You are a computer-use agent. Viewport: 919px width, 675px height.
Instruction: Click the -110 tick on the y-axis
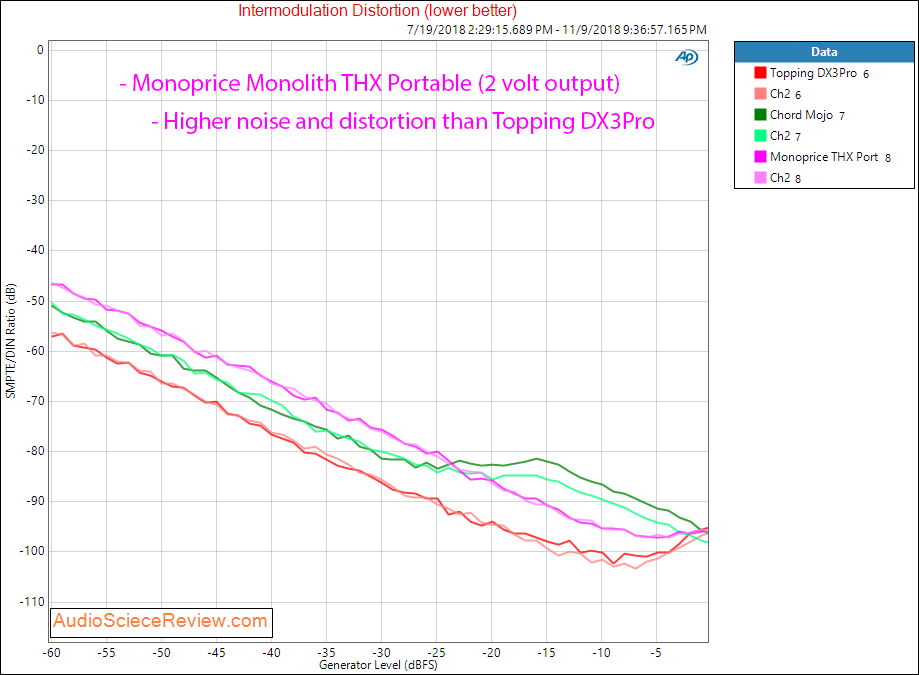click(x=32, y=602)
